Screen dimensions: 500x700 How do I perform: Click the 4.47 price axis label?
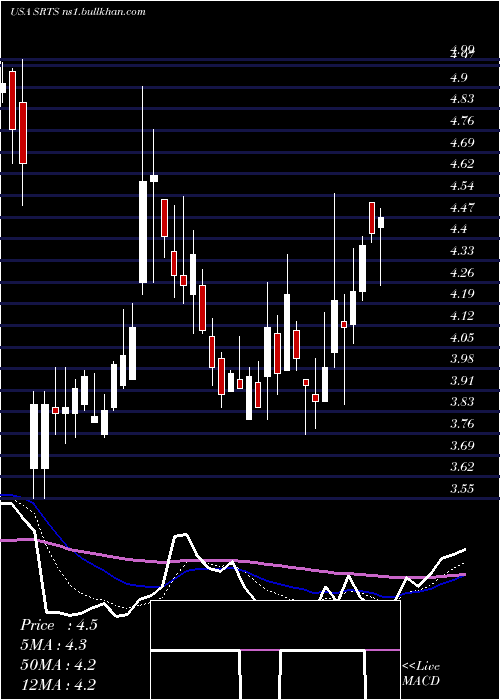click(462, 208)
